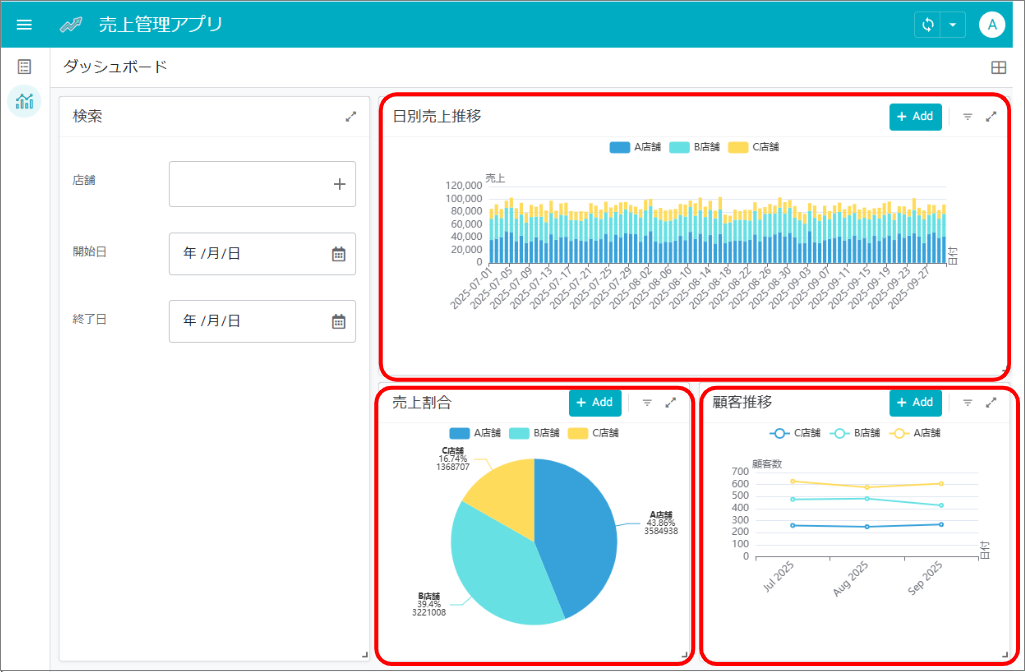Open calendar picker for 開始日
The height and width of the screenshot is (672, 1025).
click(x=338, y=254)
